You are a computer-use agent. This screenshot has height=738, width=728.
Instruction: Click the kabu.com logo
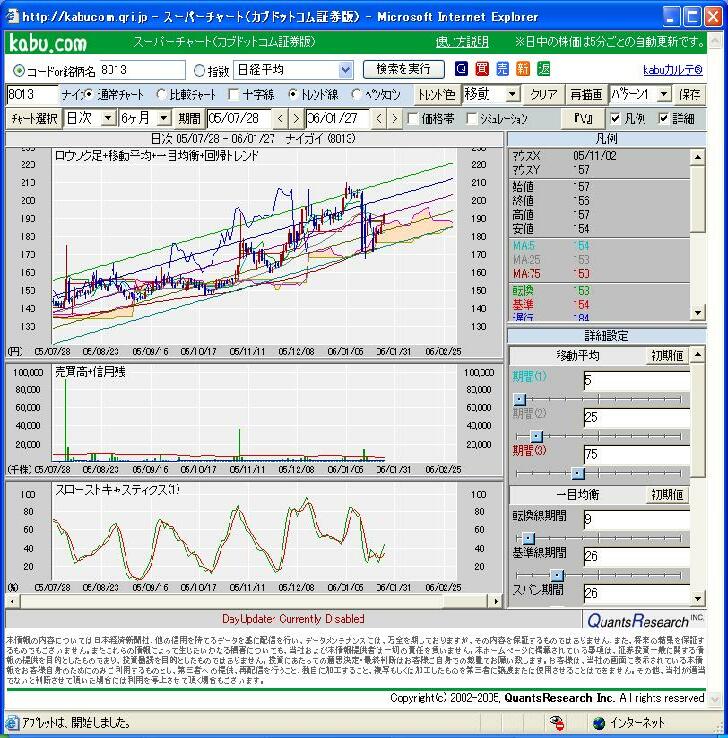point(48,43)
